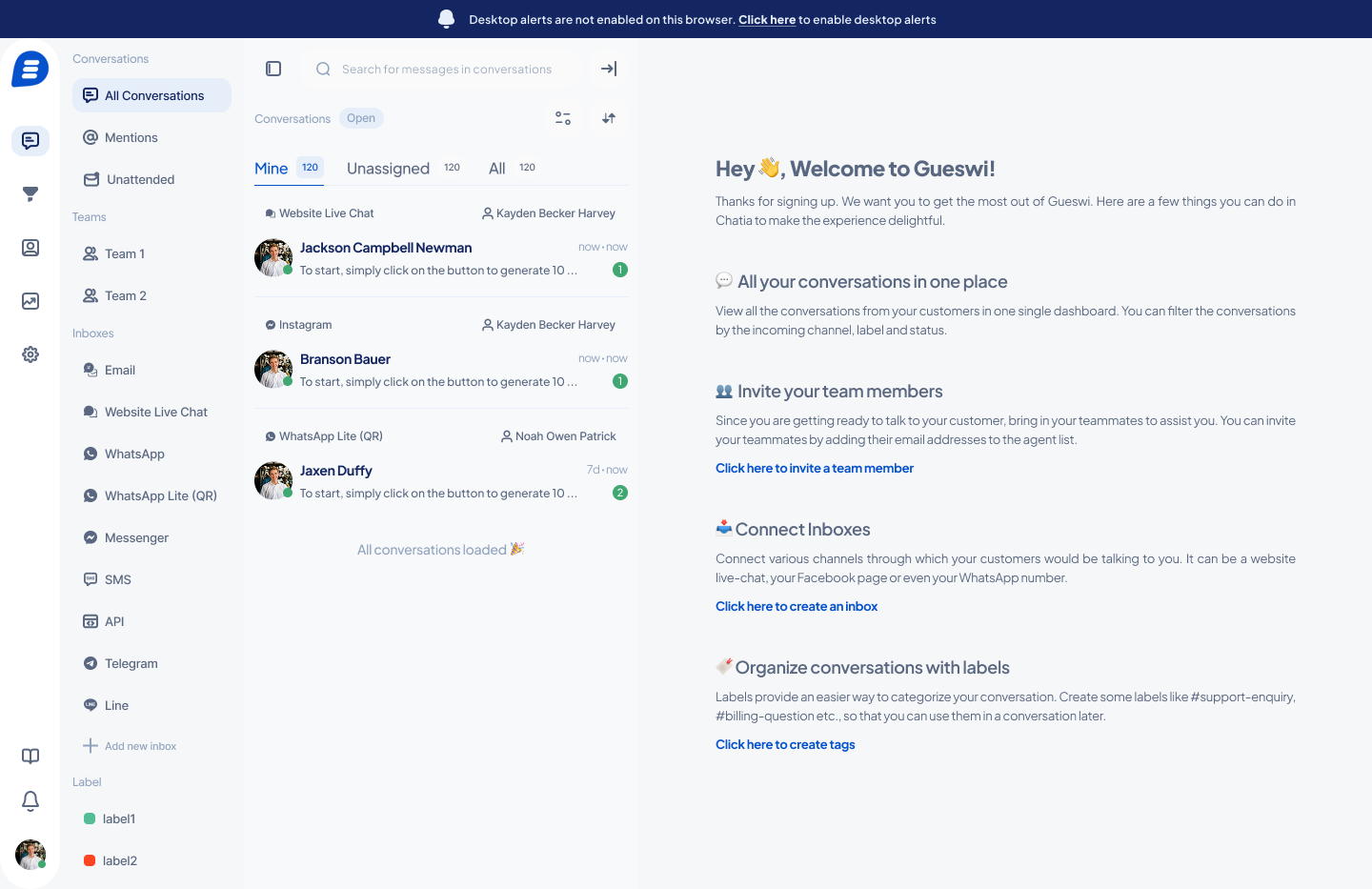Open the Contacts icon in left rail
The height and width of the screenshot is (889, 1372).
click(30, 248)
